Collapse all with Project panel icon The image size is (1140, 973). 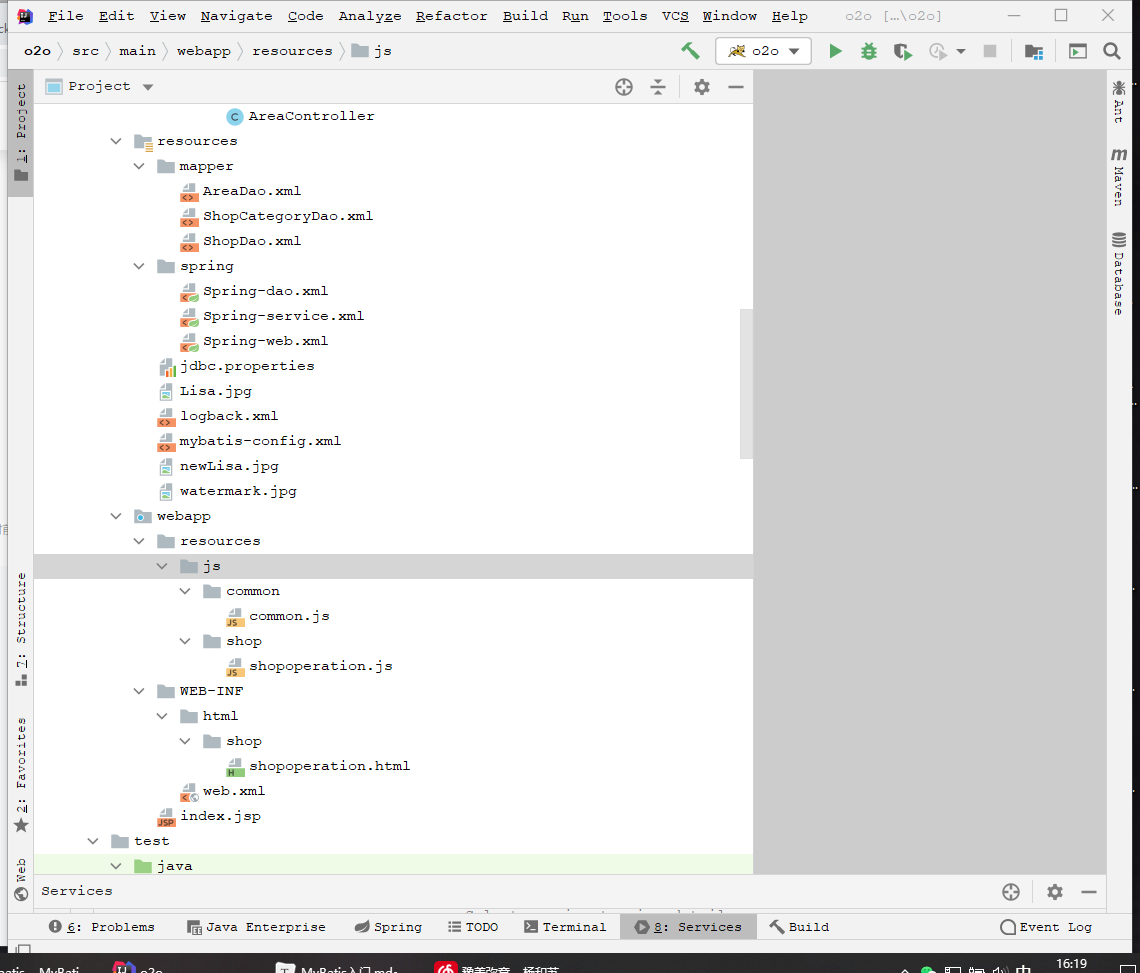point(658,87)
